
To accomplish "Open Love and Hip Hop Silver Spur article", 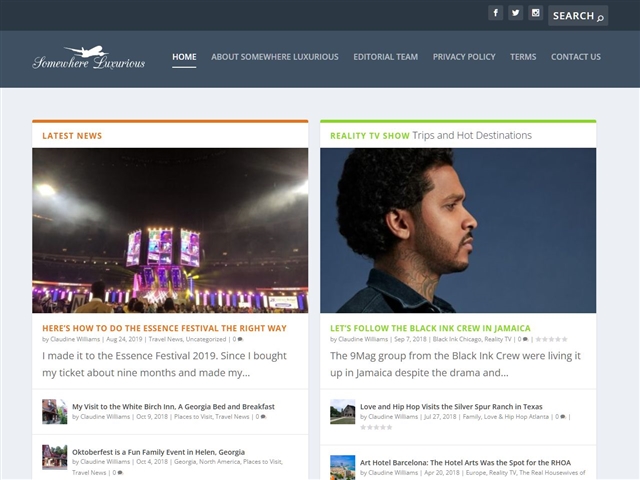I will pyautogui.click(x=451, y=407).
